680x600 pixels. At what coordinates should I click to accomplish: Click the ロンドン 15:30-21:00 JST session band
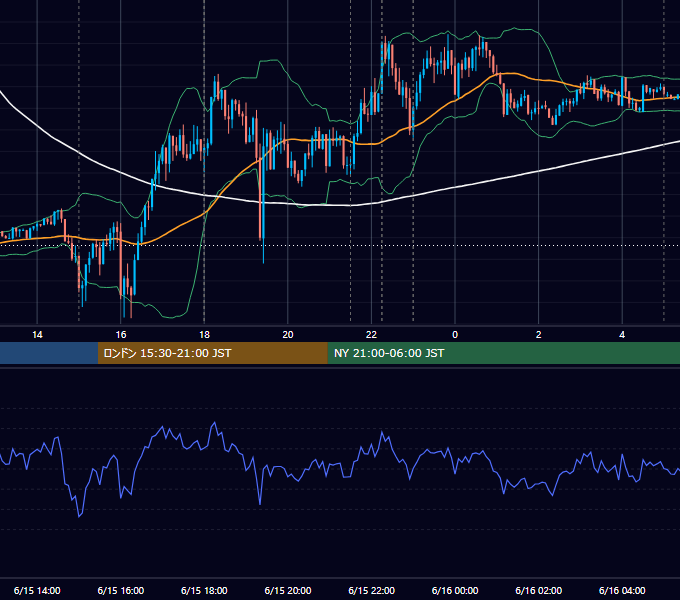(212, 353)
